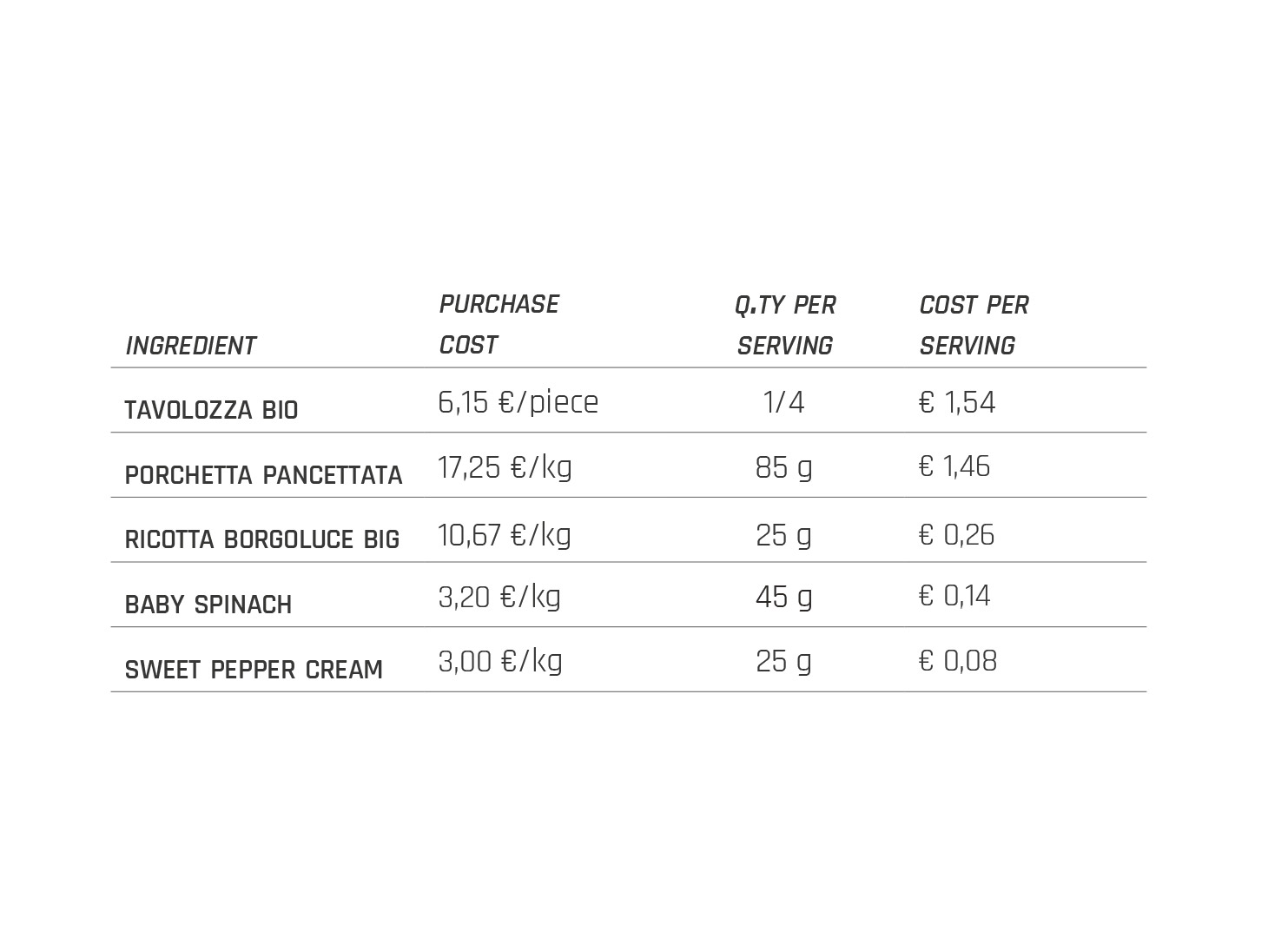The height and width of the screenshot is (952, 1268).
Task: Click the € 1,54 cost per serving
Action: click(957, 402)
